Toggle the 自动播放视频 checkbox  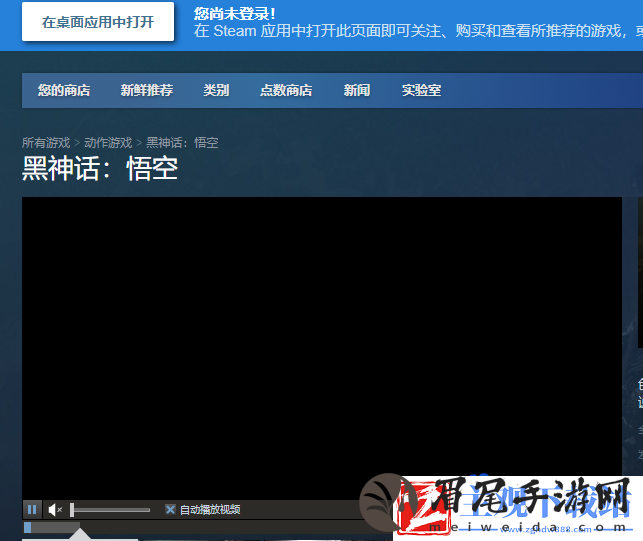[170, 509]
